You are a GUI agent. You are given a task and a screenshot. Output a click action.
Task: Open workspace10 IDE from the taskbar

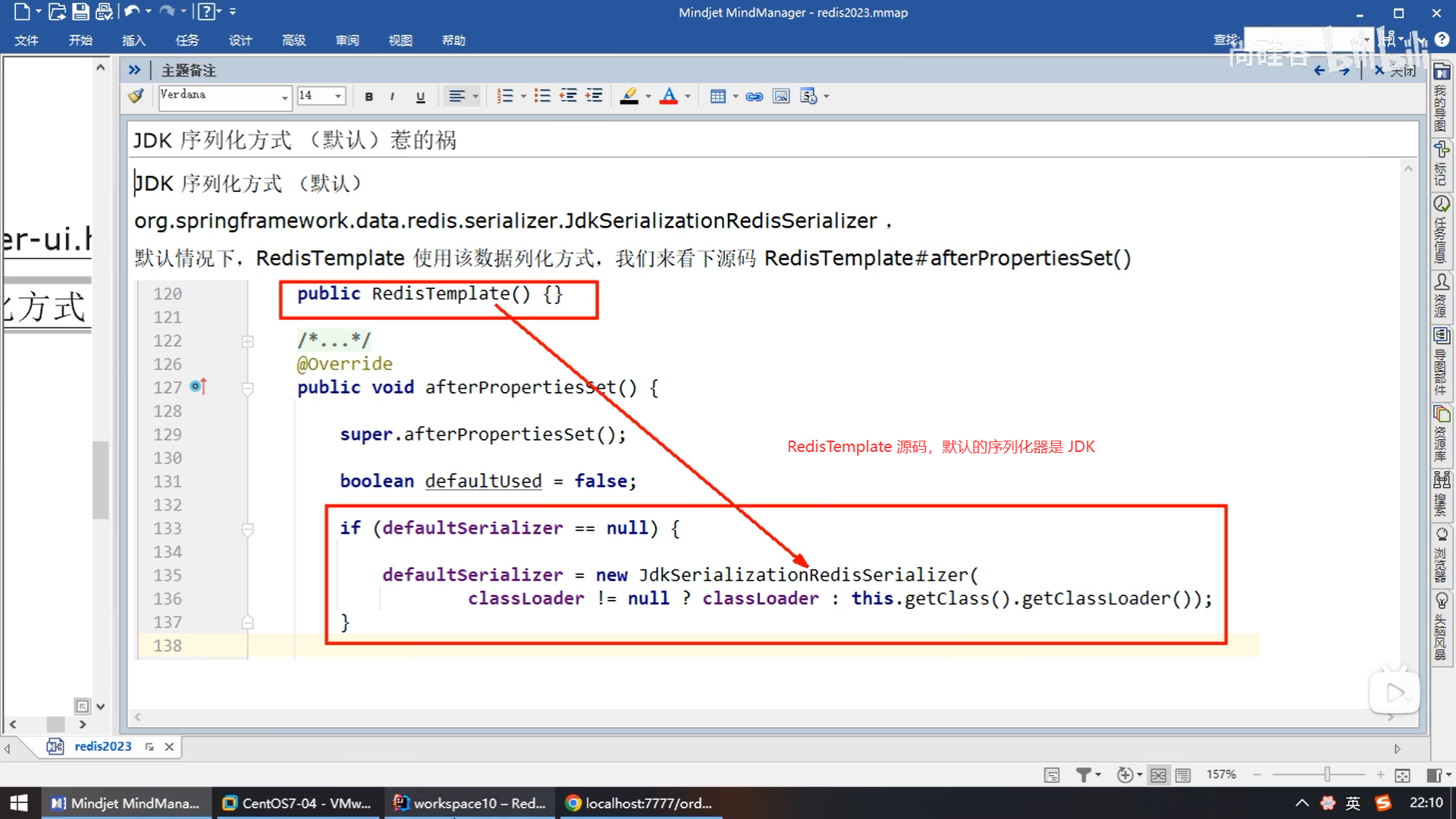(x=470, y=803)
